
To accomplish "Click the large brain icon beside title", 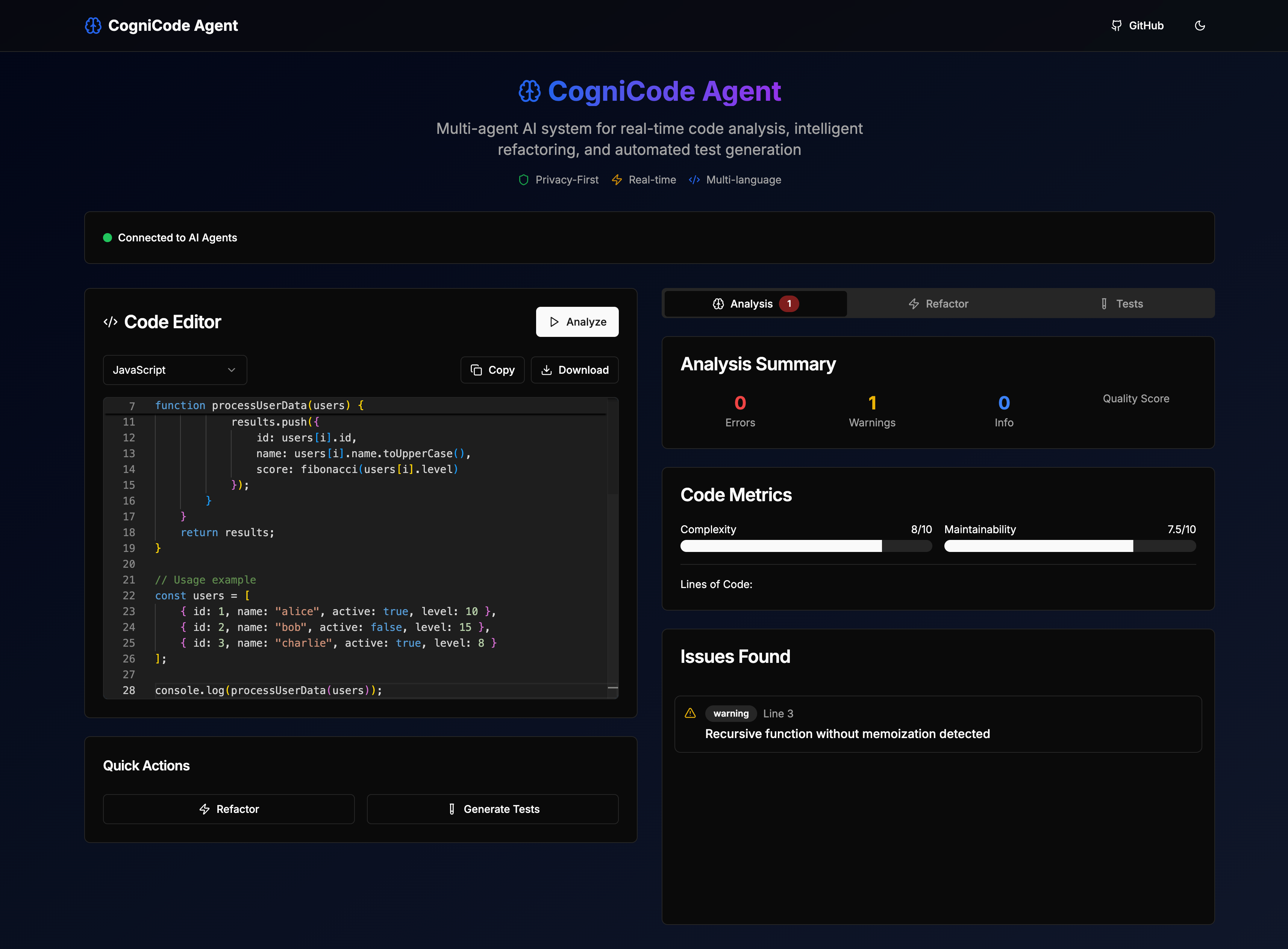I will click(529, 91).
